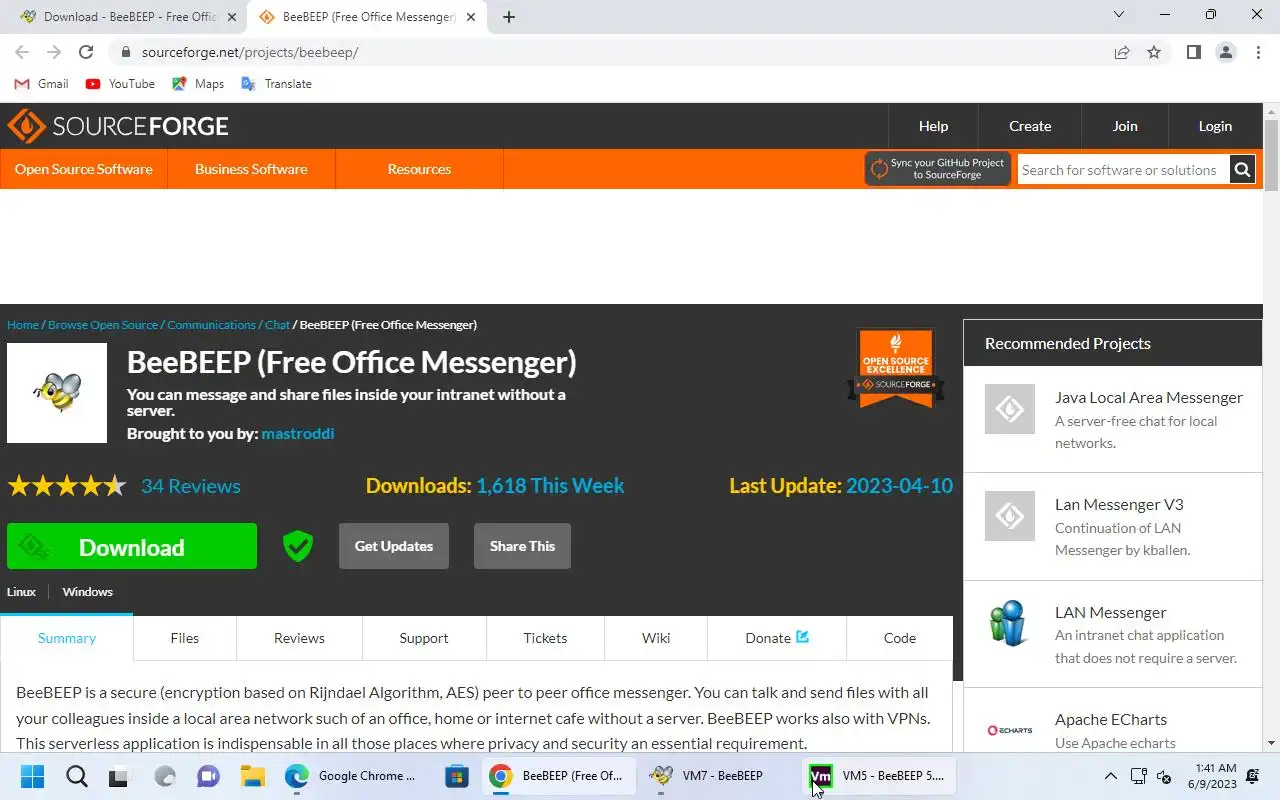The image size is (1280, 800).
Task: Click the green security shield checkmark icon
Action: (x=298, y=546)
